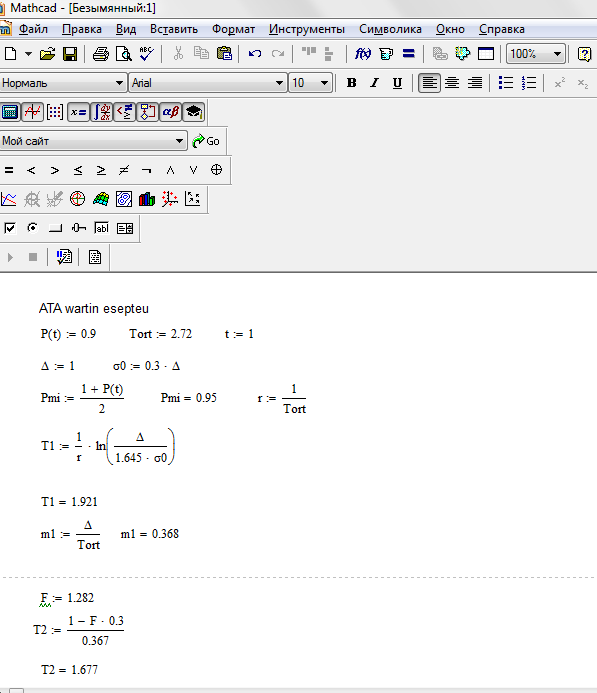This screenshot has height=693, width=597.
Task: Toggle numbered list
Action: click(529, 83)
